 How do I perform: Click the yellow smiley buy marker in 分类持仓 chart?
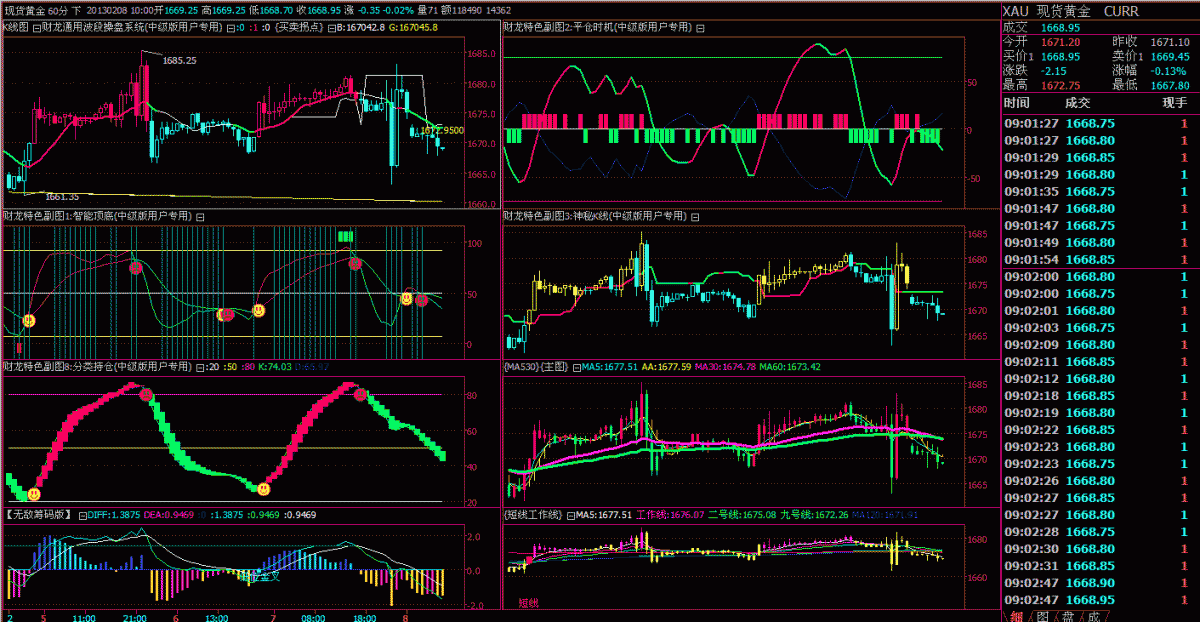pyautogui.click(x=34, y=493)
